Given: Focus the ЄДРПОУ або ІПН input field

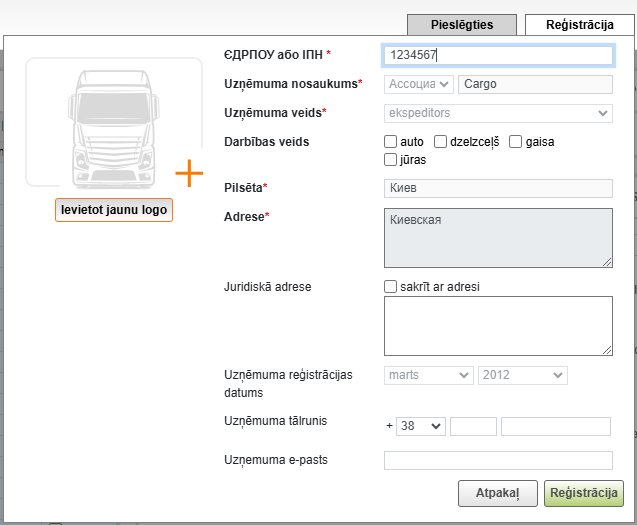Looking at the screenshot, I should [x=497, y=56].
